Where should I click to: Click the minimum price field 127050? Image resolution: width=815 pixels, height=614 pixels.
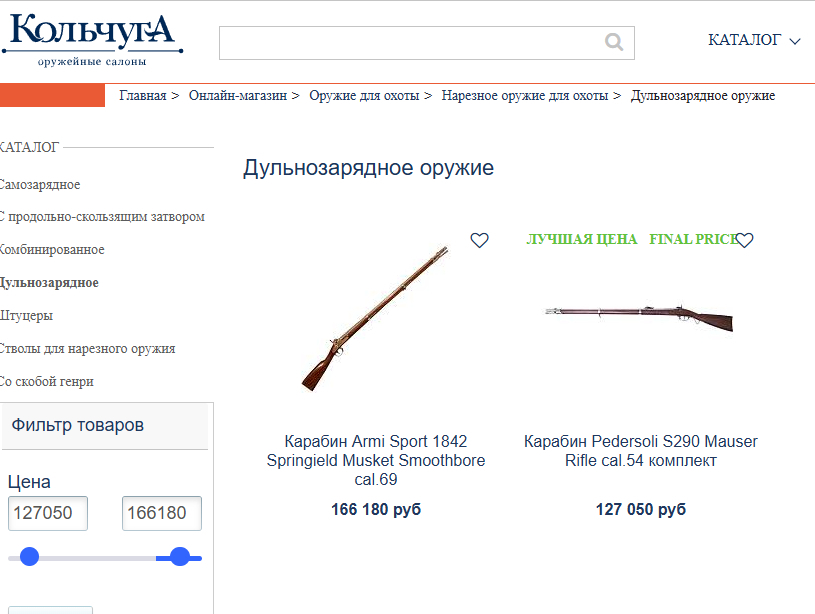(48, 513)
